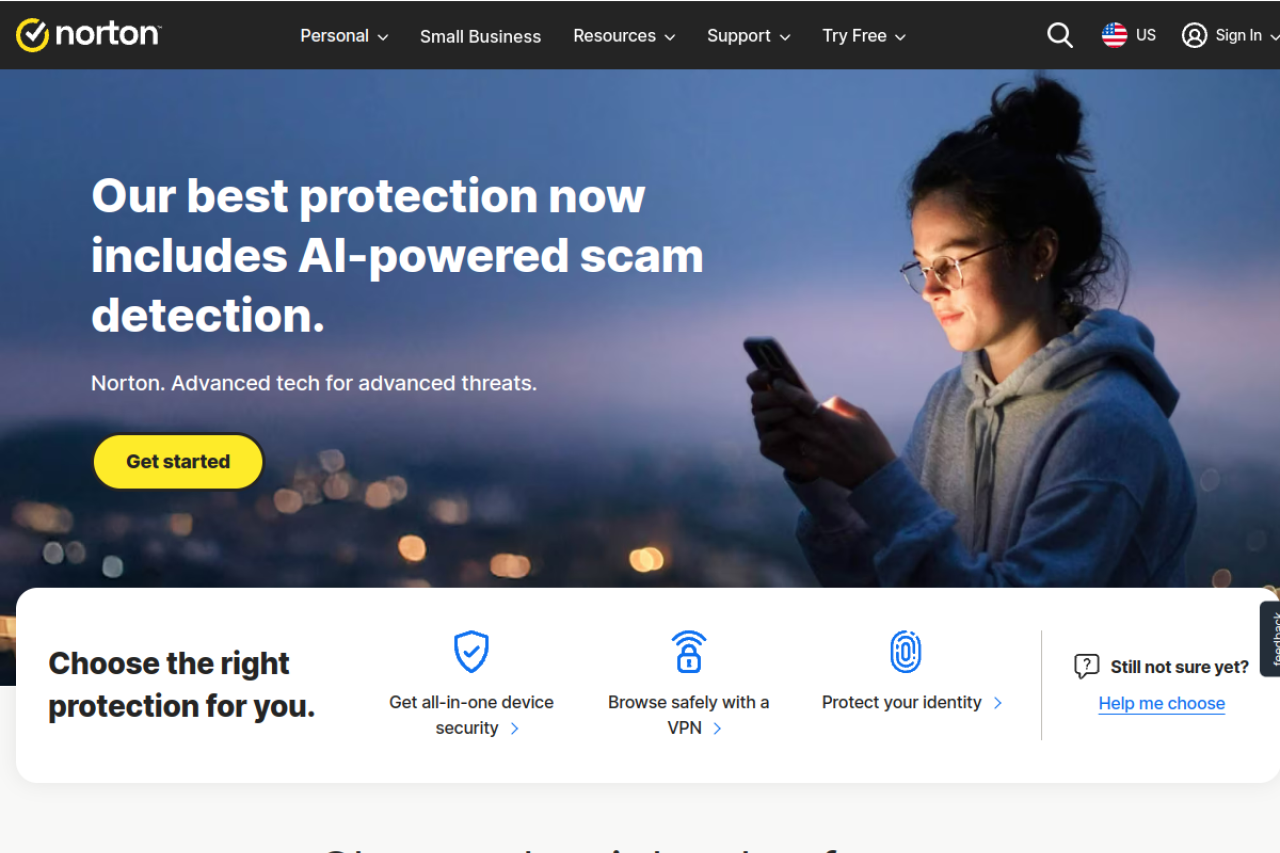Screen dimensions: 1280x853
Task: Click the VPN Wi-Fi lock icon
Action: [688, 652]
